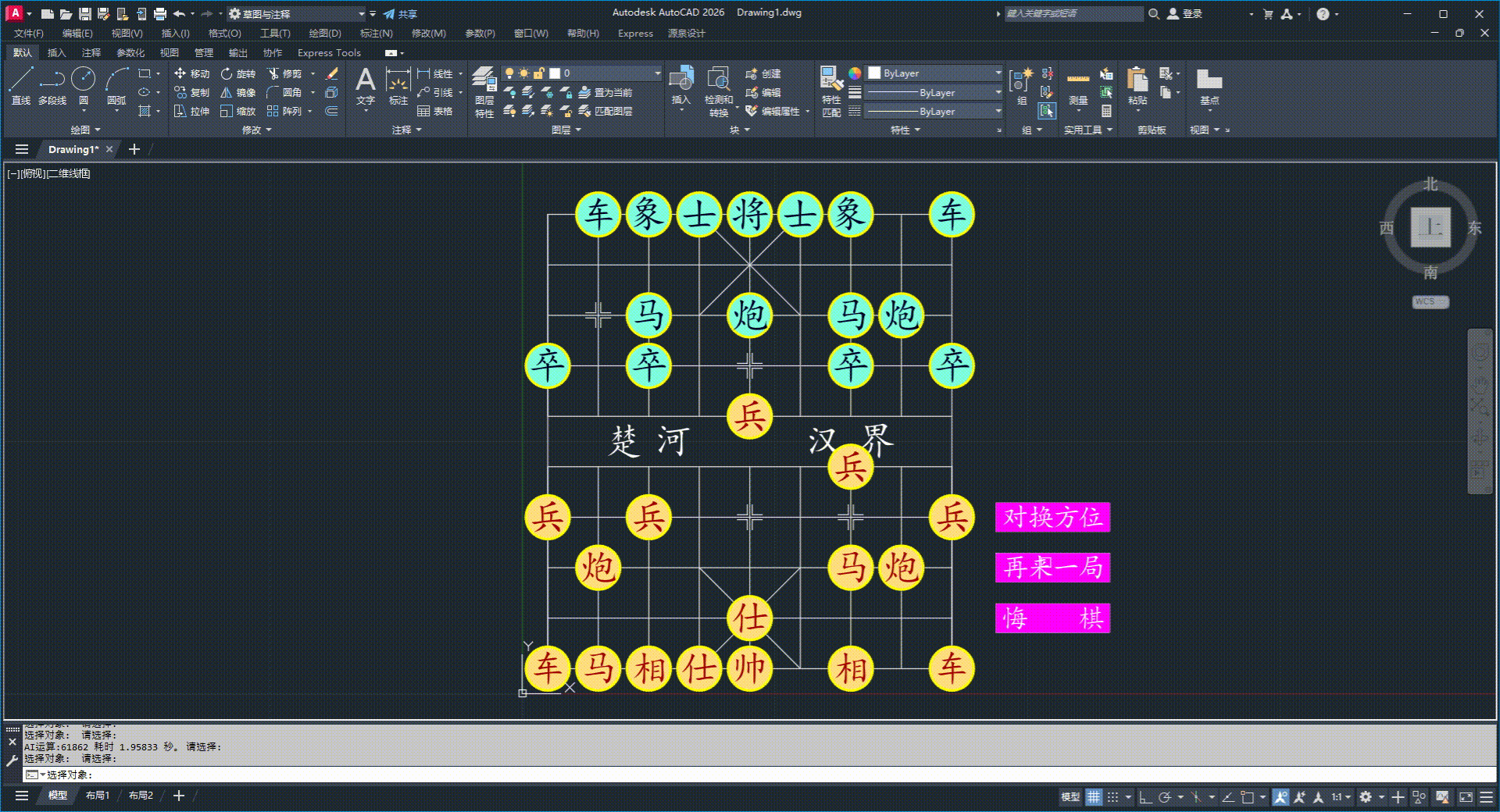
Task: Click the 测量 (Measure) ruler tool
Action: point(1078,85)
